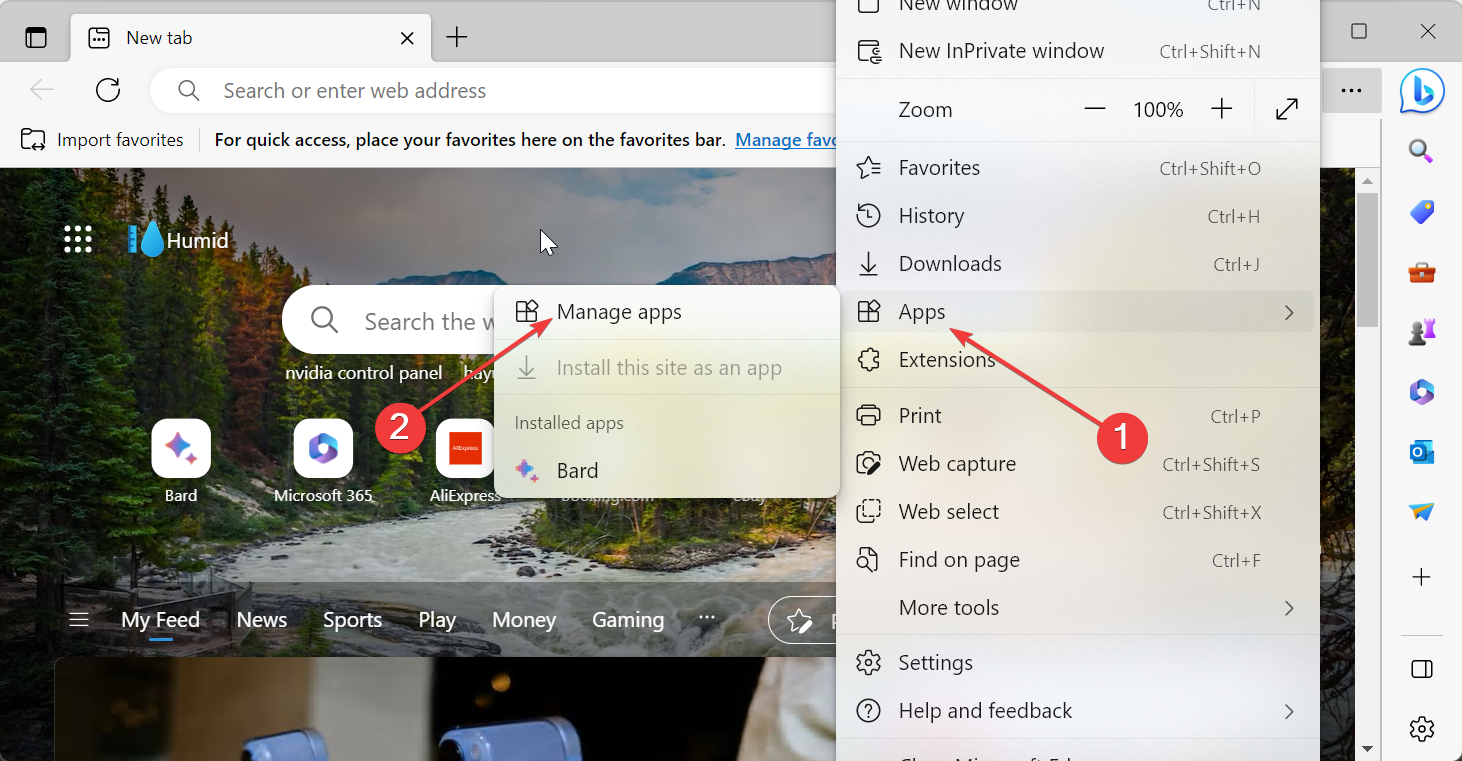The image size is (1462, 761).
Task: Close the New tab tab
Action: [x=407, y=38]
